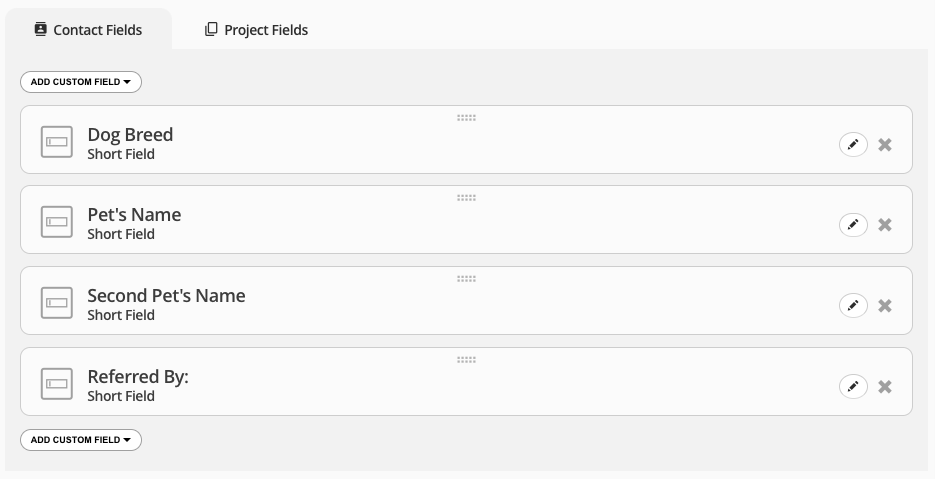Click the drag handle on Dog Breed row

(x=466, y=118)
